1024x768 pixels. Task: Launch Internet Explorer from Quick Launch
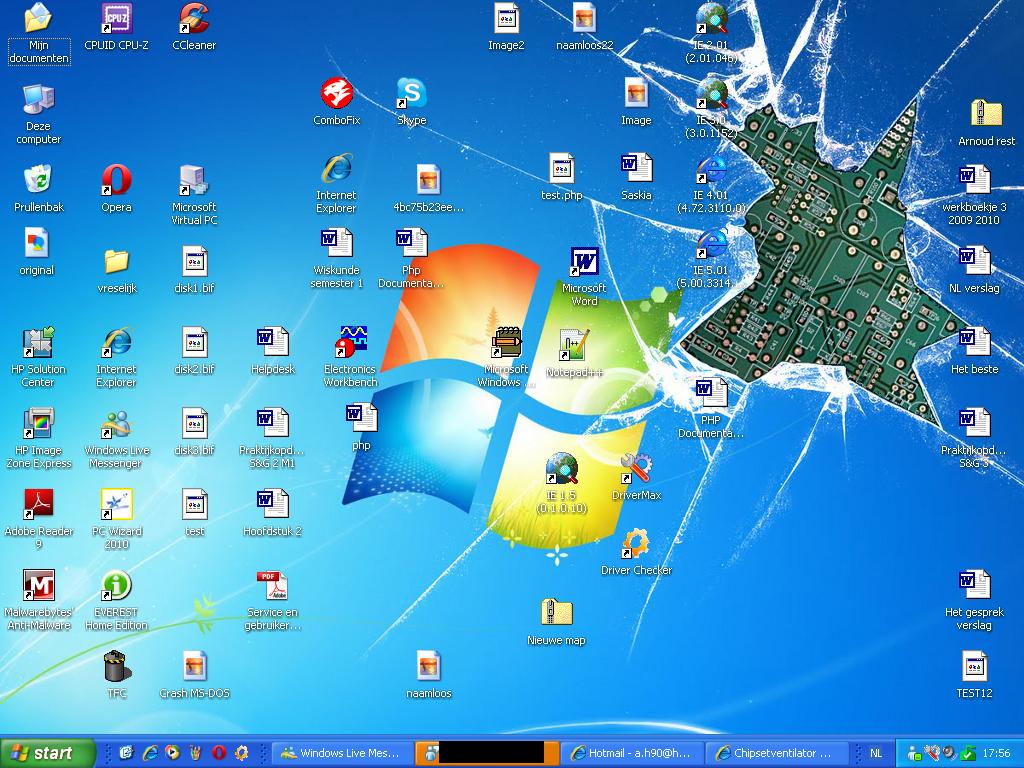click(150, 753)
